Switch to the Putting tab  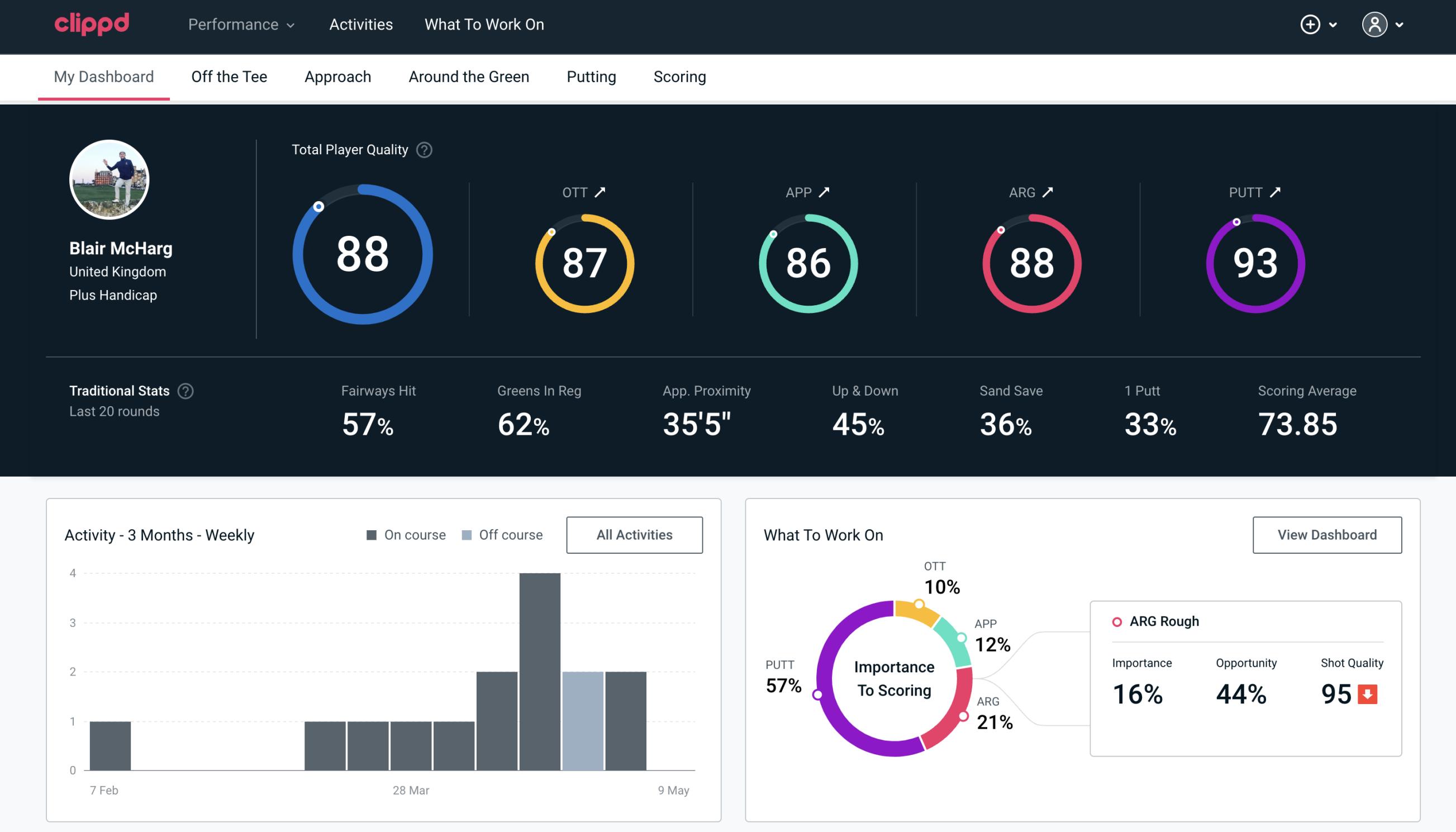point(591,76)
